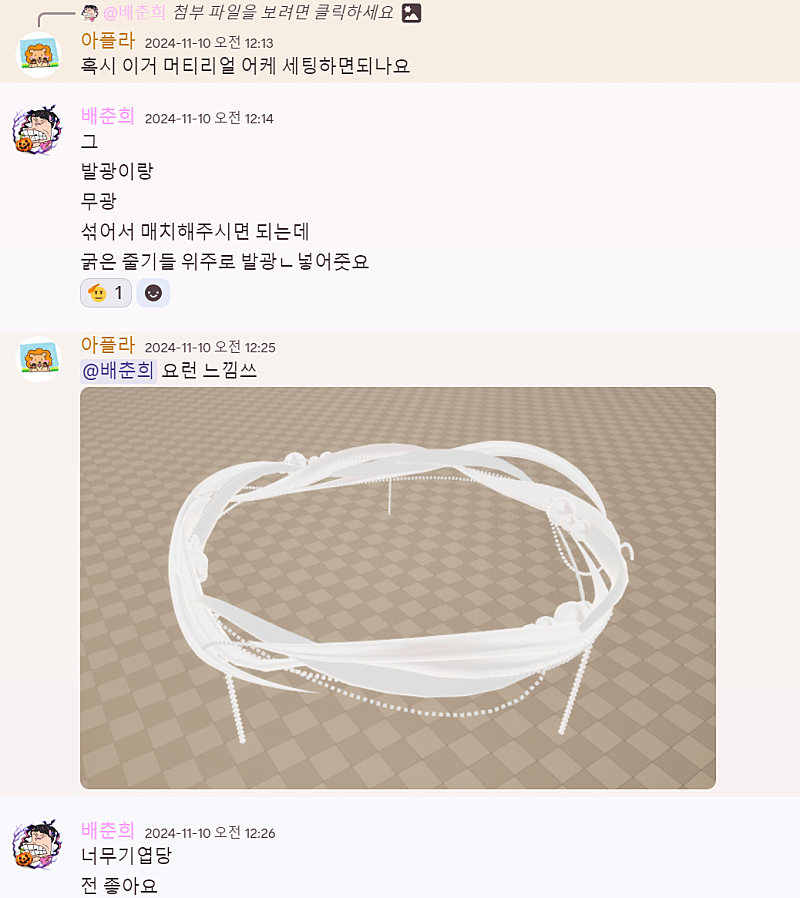Click the 아플라 username at 12:25
This screenshot has width=800, height=898.
(x=108, y=345)
